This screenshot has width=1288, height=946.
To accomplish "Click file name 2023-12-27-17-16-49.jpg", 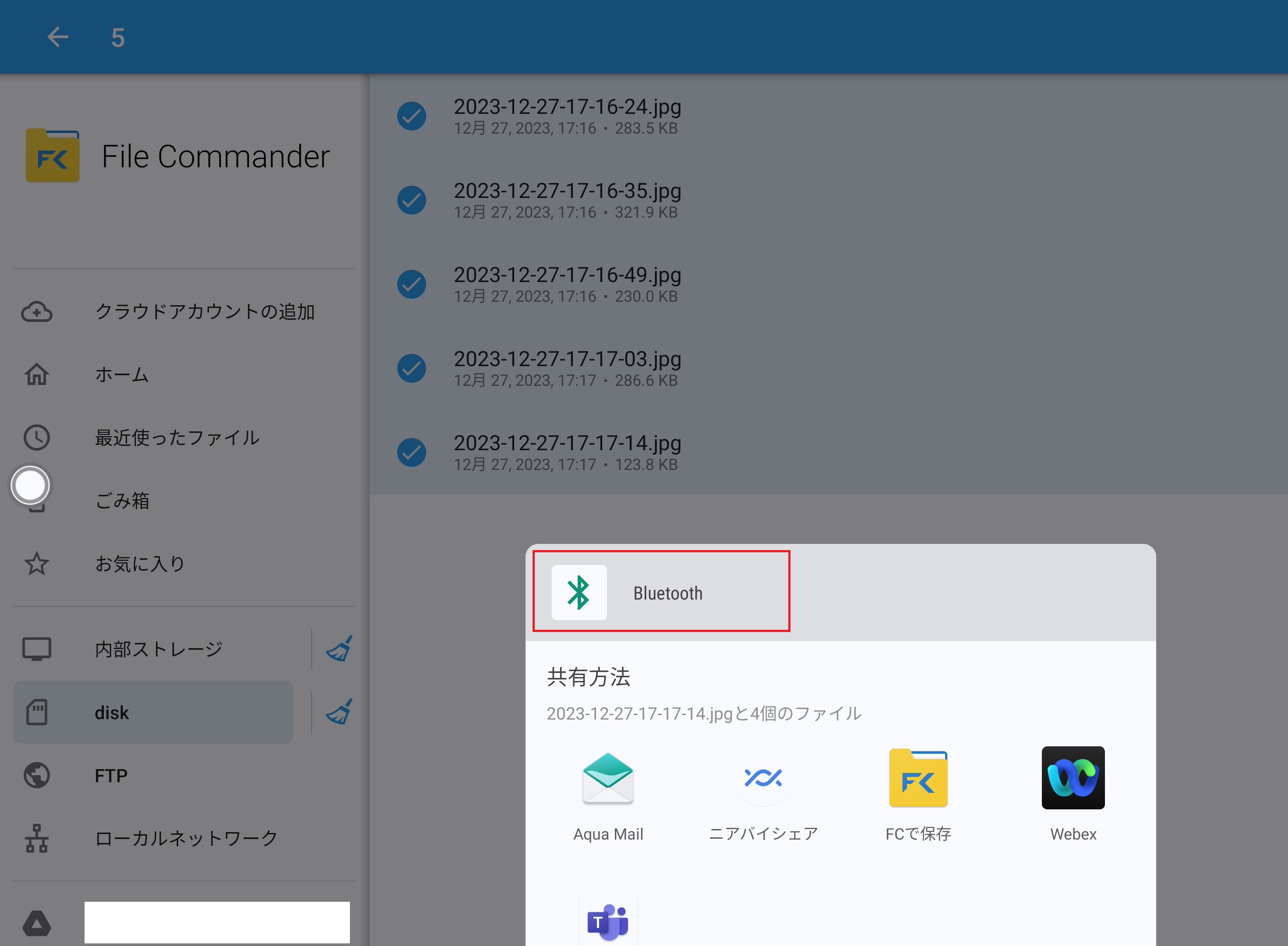I will coord(567,275).
